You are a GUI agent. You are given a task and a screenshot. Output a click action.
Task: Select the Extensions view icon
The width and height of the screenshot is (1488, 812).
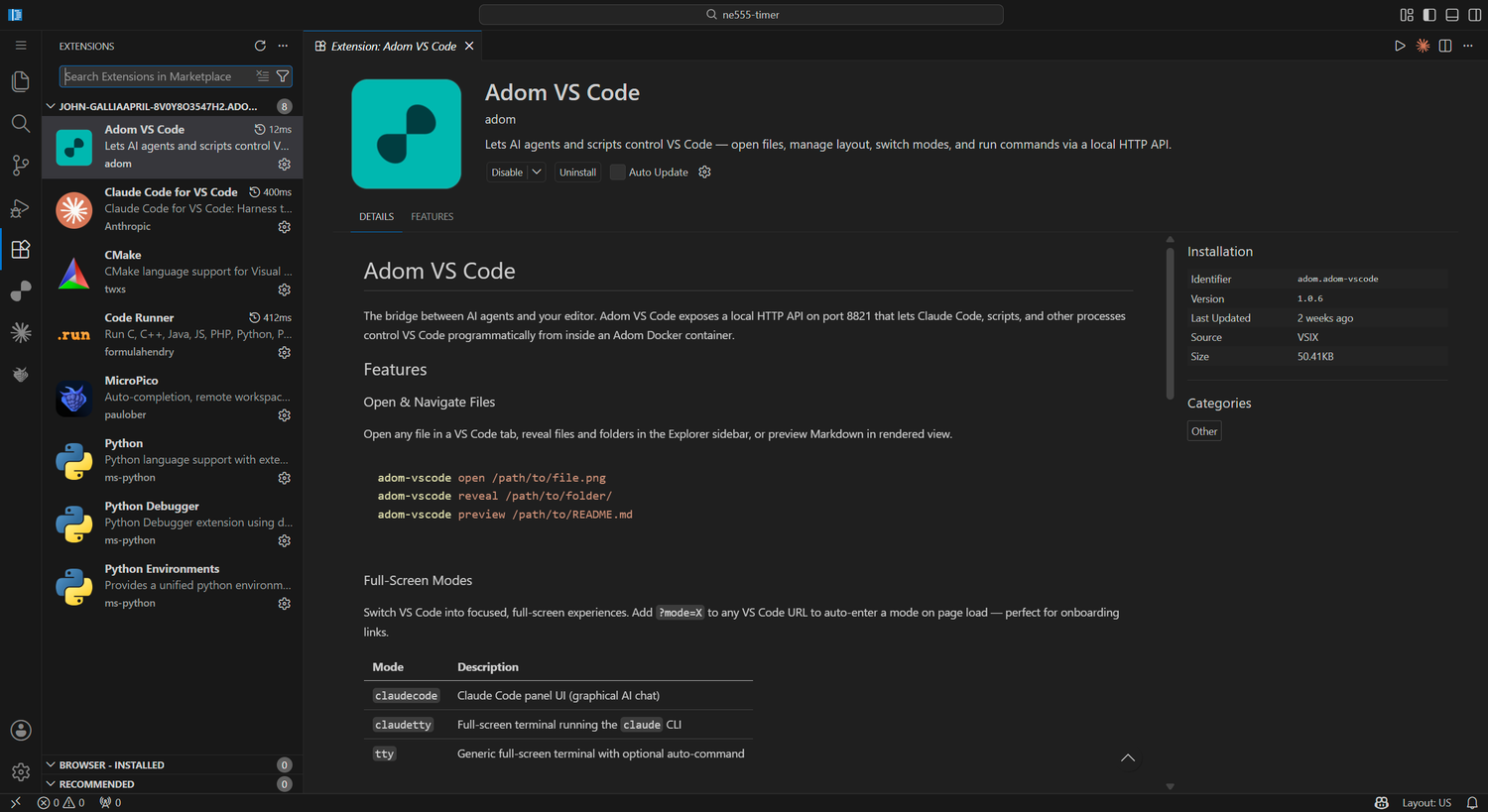pyautogui.click(x=20, y=249)
